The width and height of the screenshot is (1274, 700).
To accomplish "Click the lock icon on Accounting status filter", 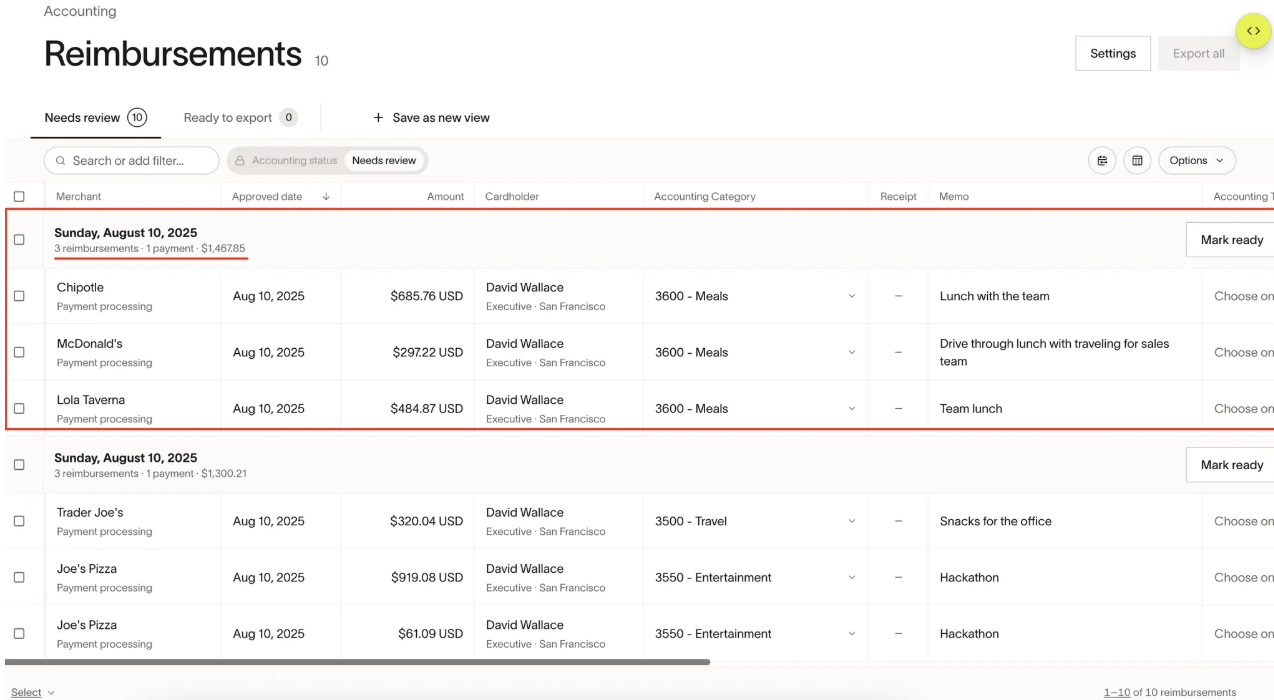I will click(239, 160).
